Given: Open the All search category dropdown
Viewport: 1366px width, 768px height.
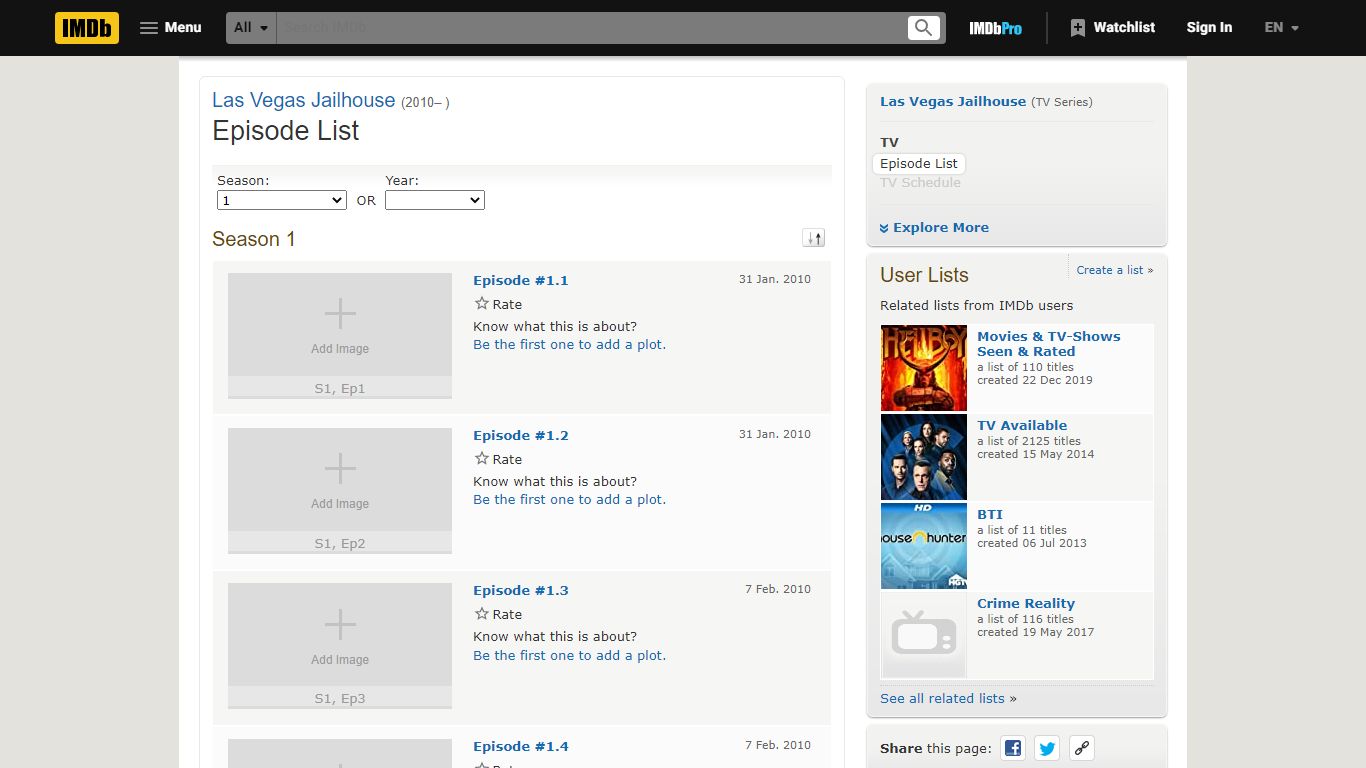Looking at the screenshot, I should 251,28.
